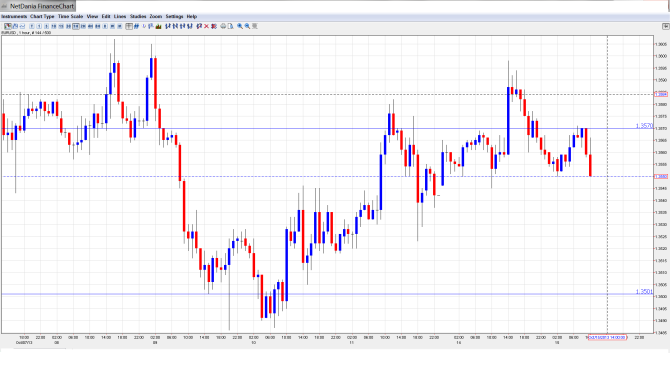The height and width of the screenshot is (376, 670).
Task: Open the Settings menu
Action: (174, 16)
